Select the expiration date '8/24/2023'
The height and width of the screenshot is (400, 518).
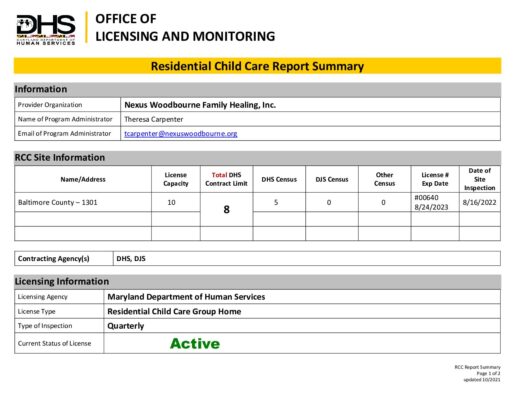[x=431, y=207]
